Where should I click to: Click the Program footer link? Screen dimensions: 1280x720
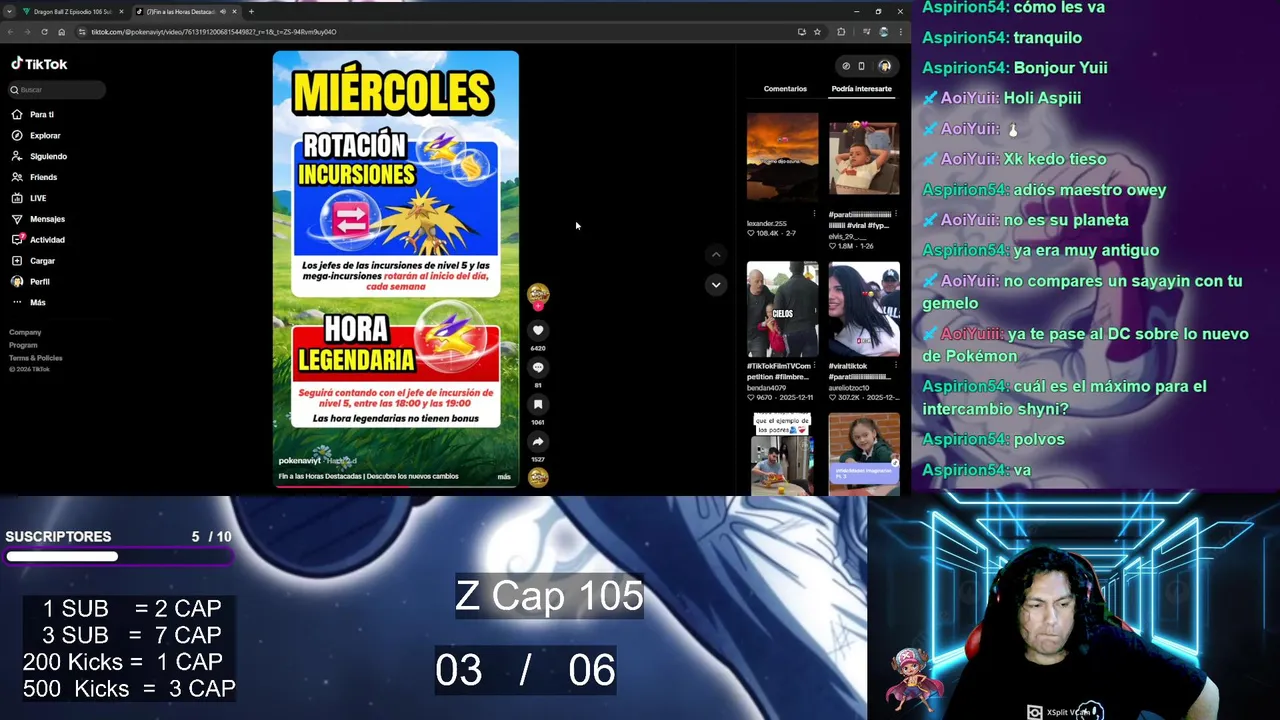(23, 345)
